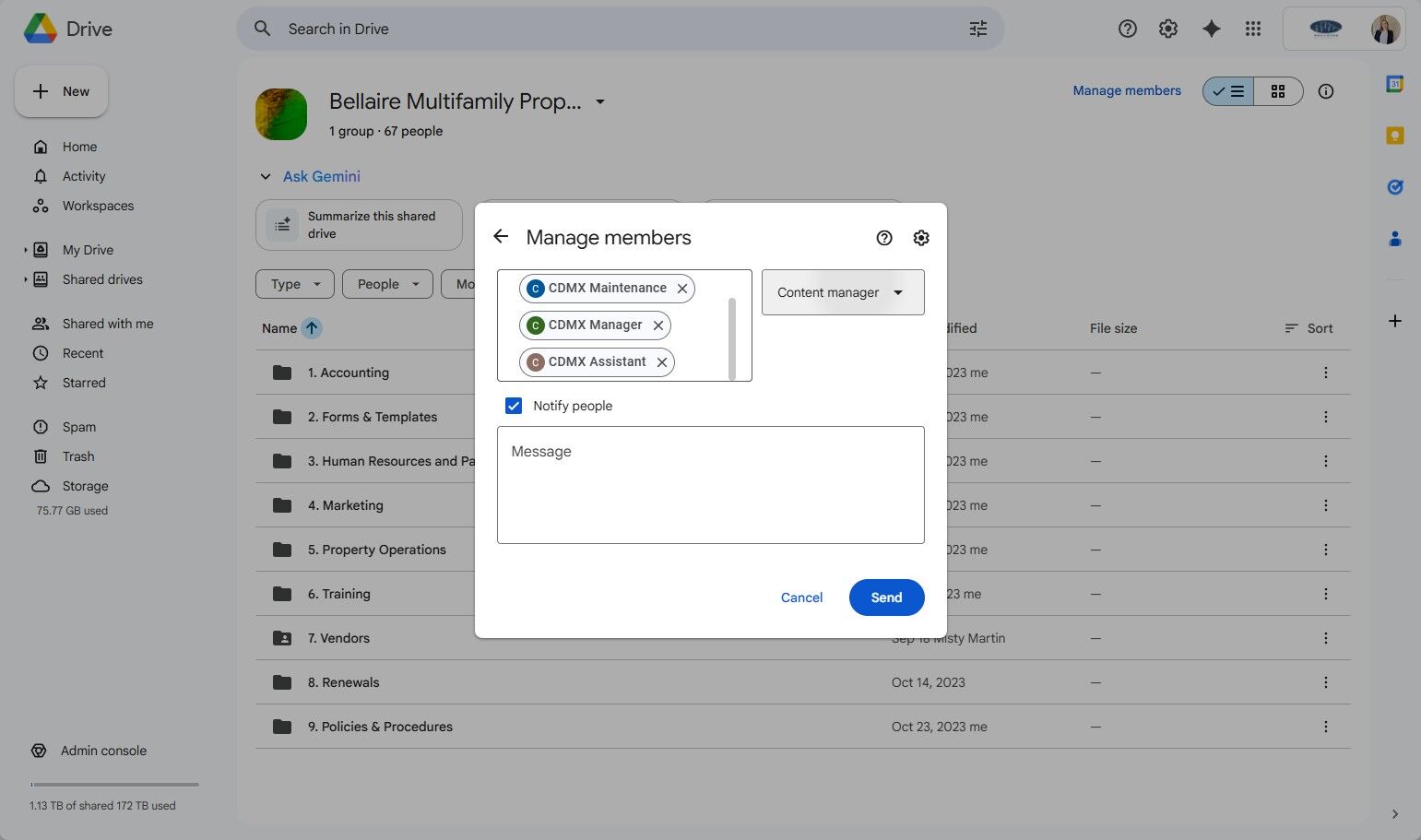
Task: Select the list layout view toggle
Action: [1228, 91]
